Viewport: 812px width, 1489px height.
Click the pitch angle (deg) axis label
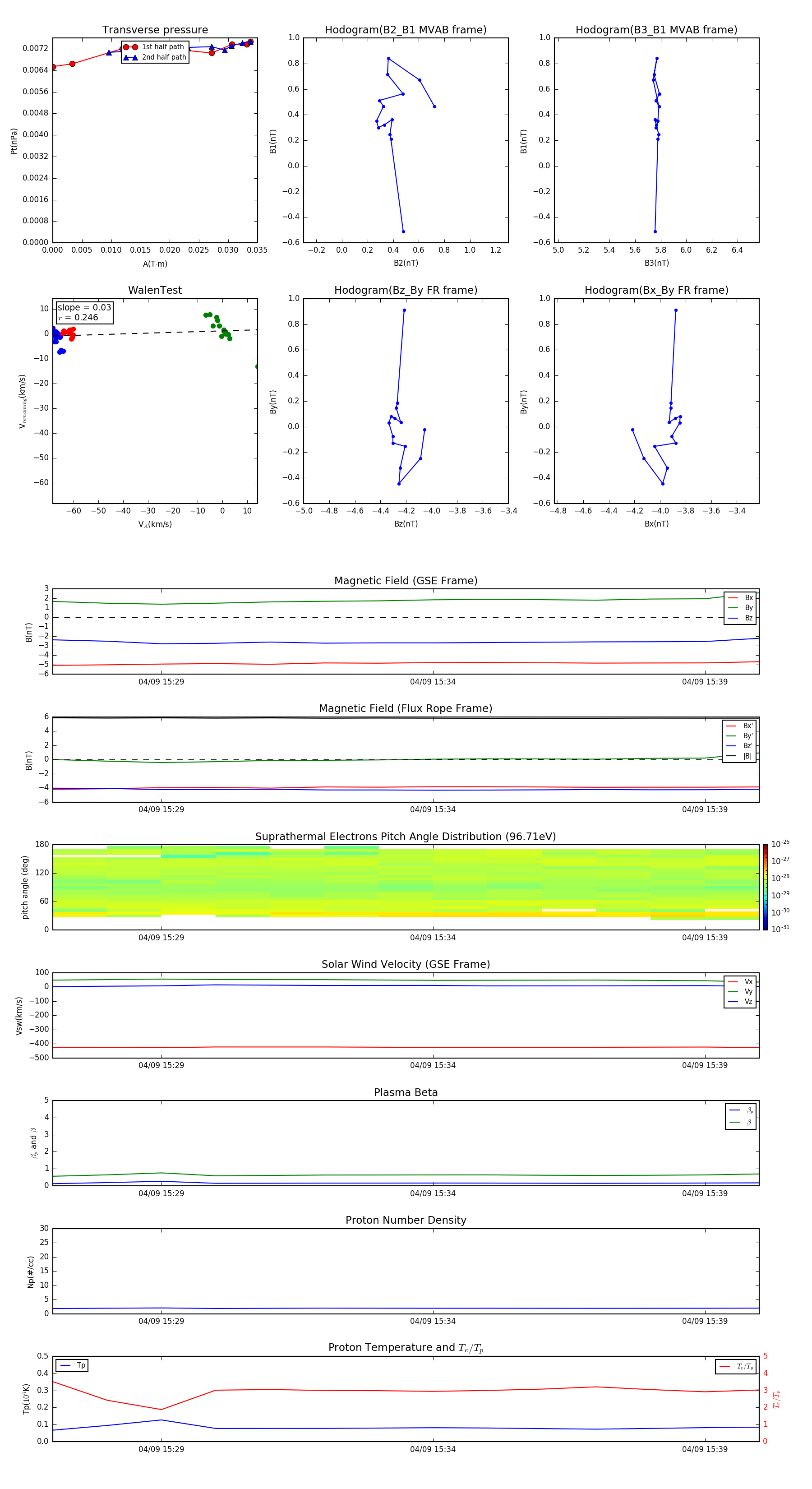[25, 887]
